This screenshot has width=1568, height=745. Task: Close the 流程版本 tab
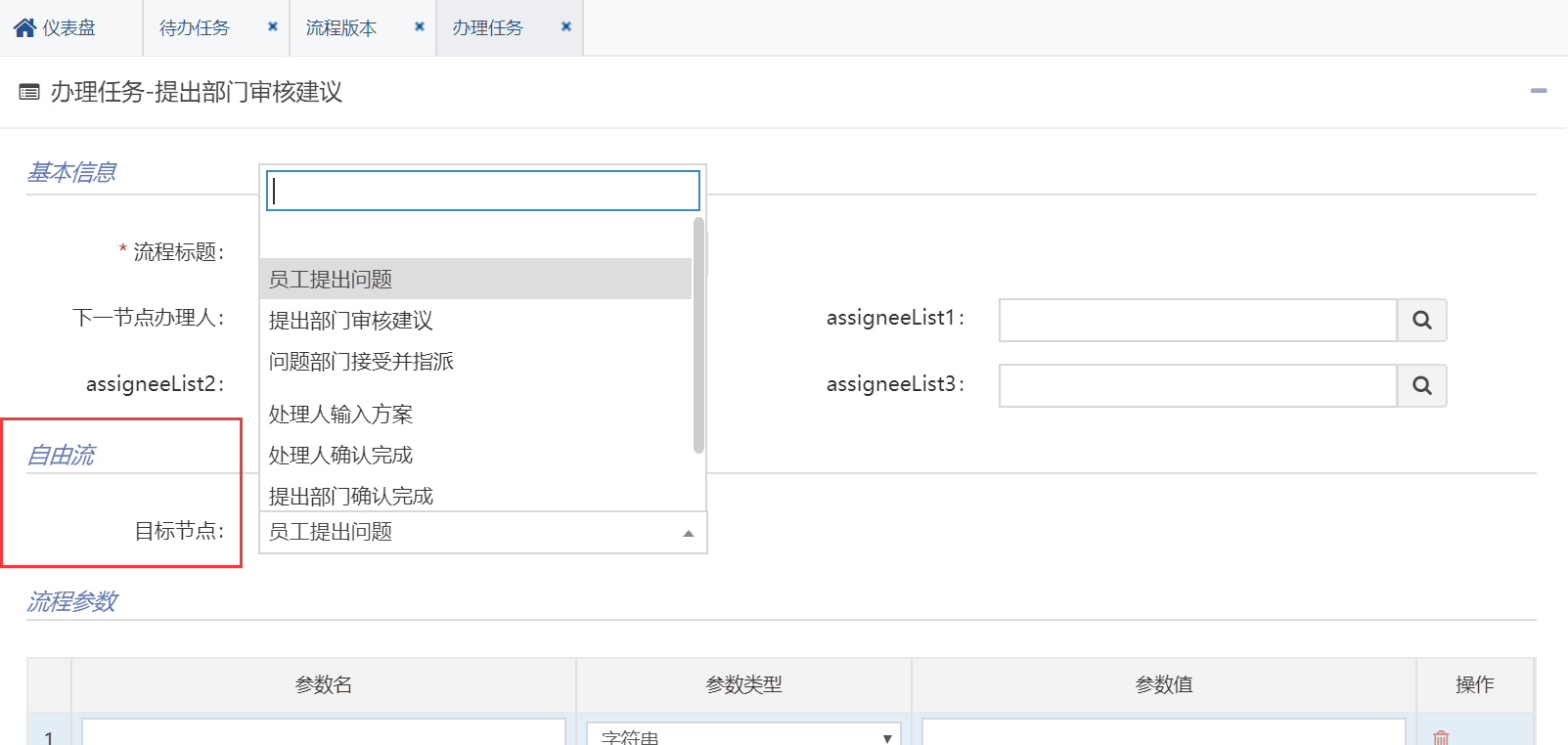(420, 26)
